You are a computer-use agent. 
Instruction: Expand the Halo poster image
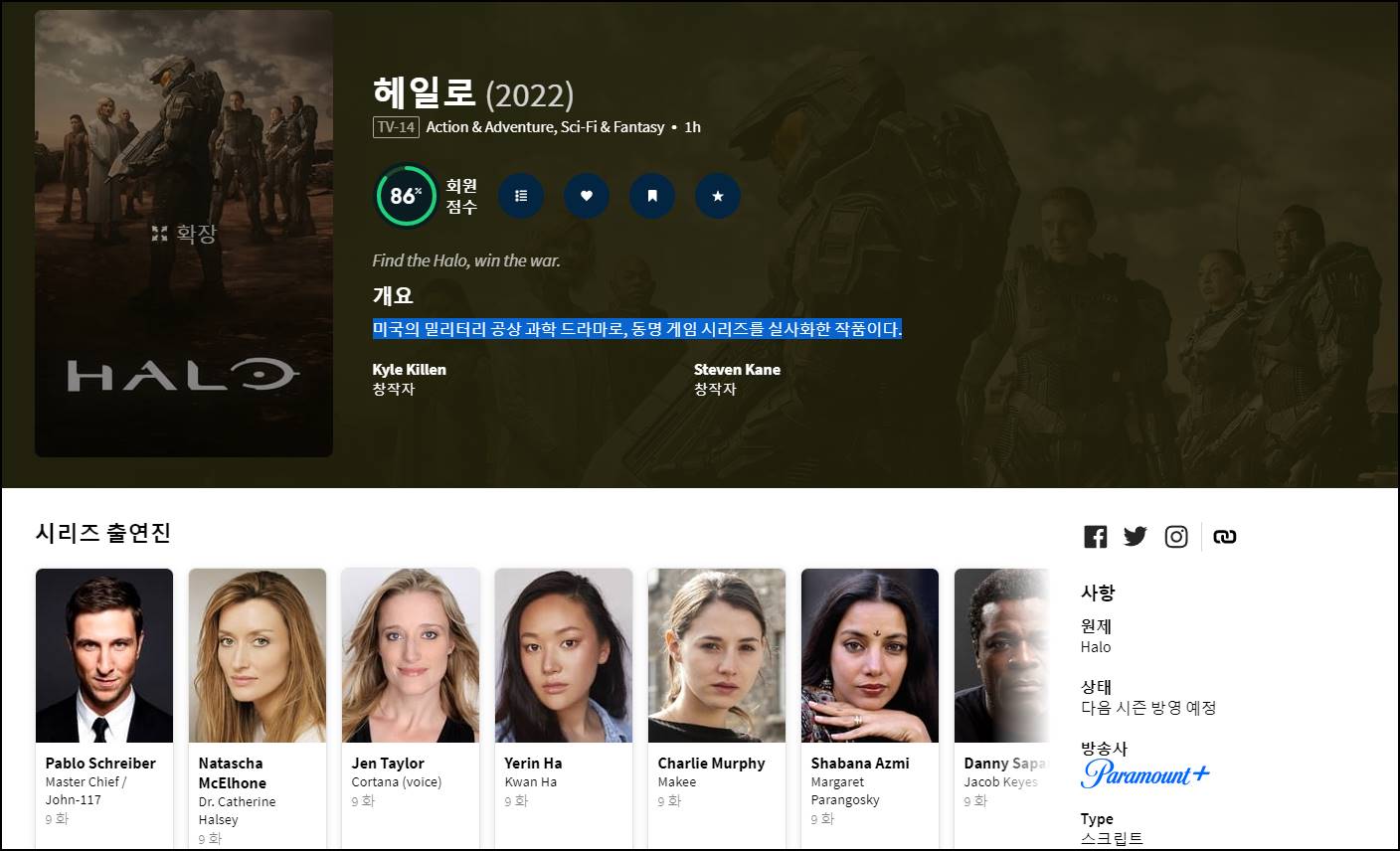pos(184,234)
